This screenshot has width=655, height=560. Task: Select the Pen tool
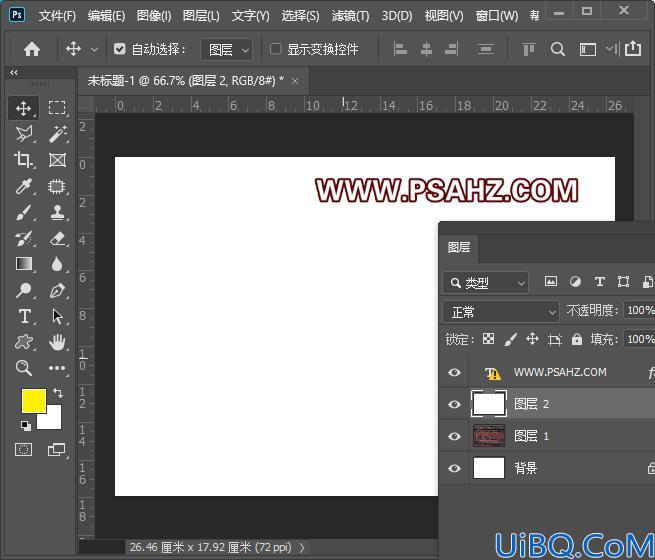click(x=57, y=290)
